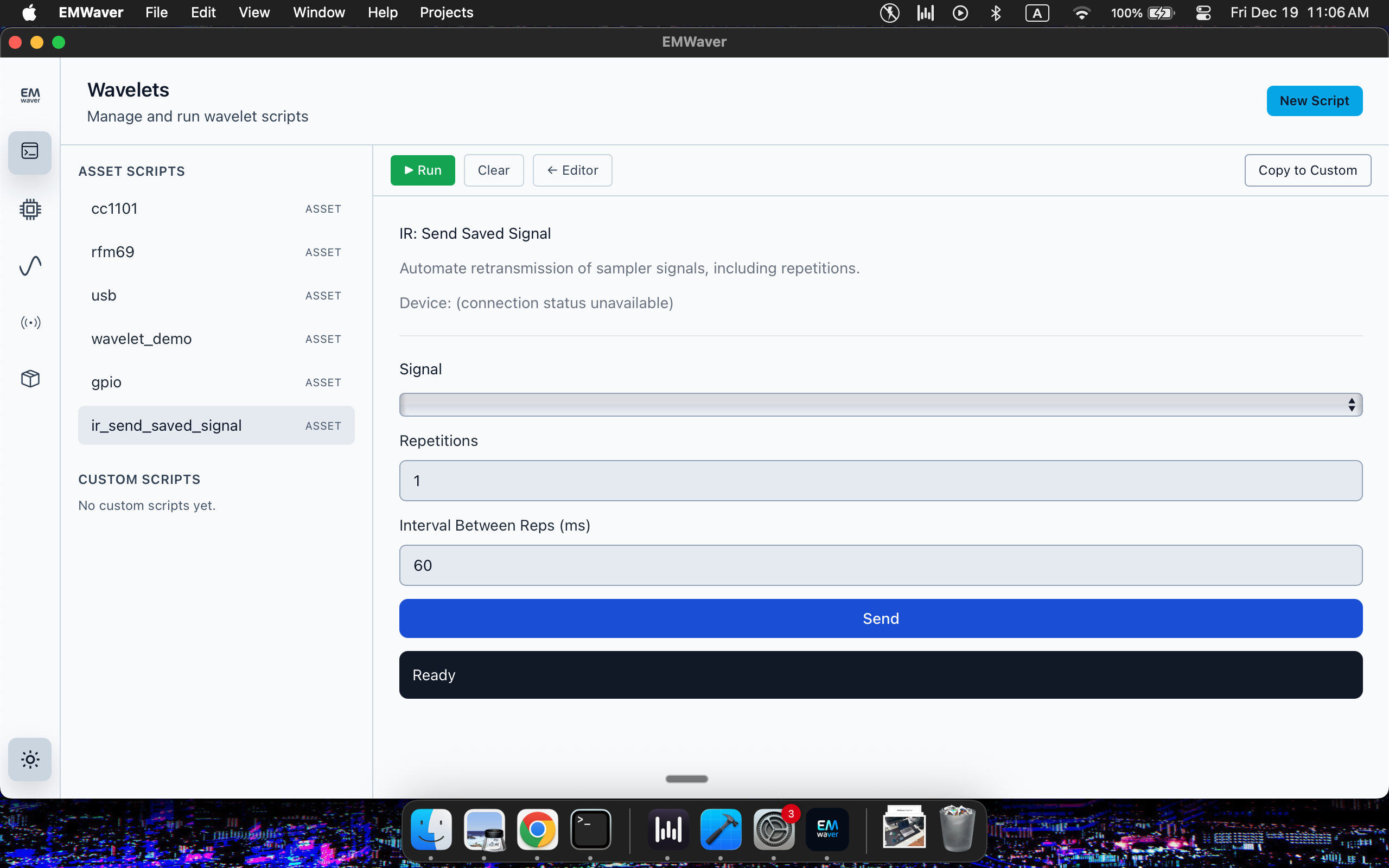Image resolution: width=1389 pixels, height=868 pixels.
Task: Open the radio broadcast sidebar icon
Action: [x=30, y=323]
